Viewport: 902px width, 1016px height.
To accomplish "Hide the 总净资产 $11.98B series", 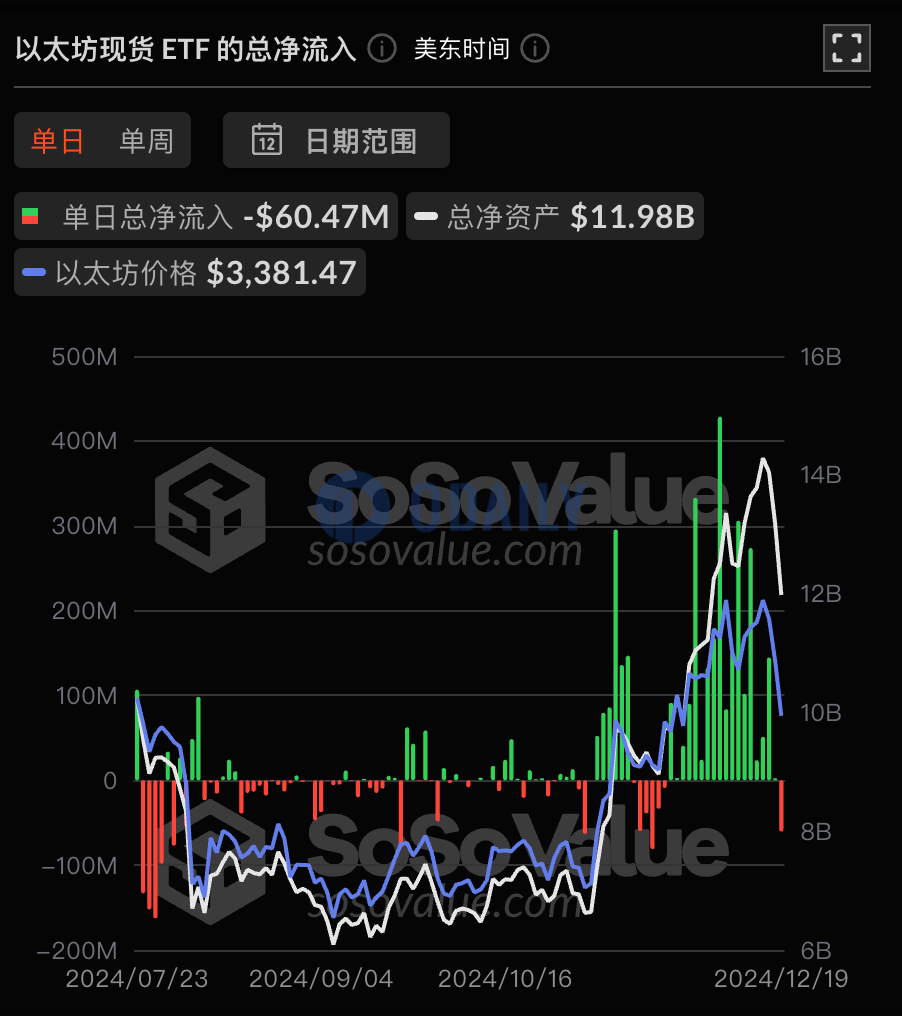I will (554, 217).
